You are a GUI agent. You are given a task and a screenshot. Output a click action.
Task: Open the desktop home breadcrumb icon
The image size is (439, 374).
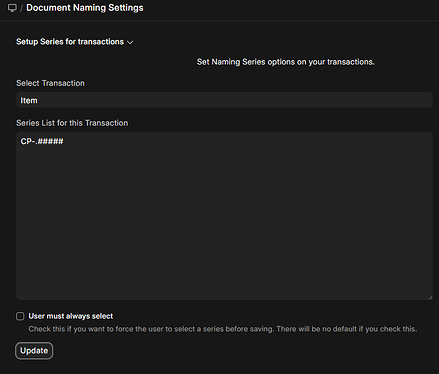click(12, 8)
